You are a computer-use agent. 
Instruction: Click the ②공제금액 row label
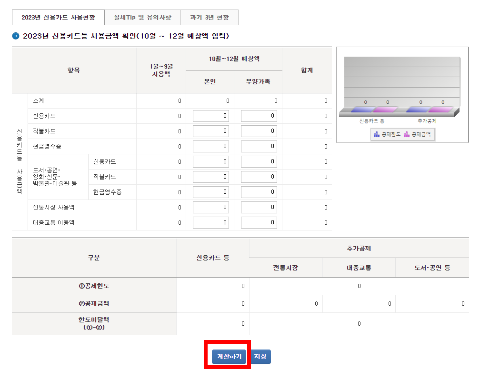[x=94, y=304]
